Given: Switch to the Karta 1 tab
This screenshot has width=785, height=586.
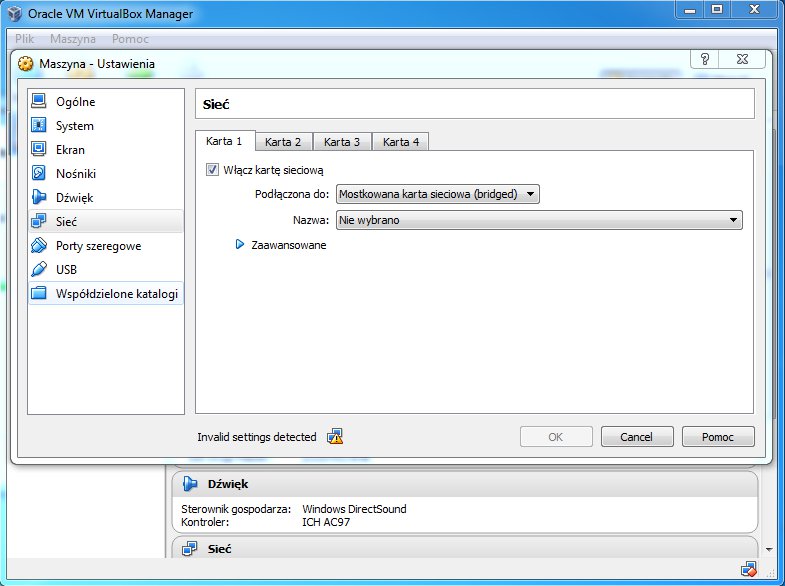Looking at the screenshot, I should [x=224, y=141].
